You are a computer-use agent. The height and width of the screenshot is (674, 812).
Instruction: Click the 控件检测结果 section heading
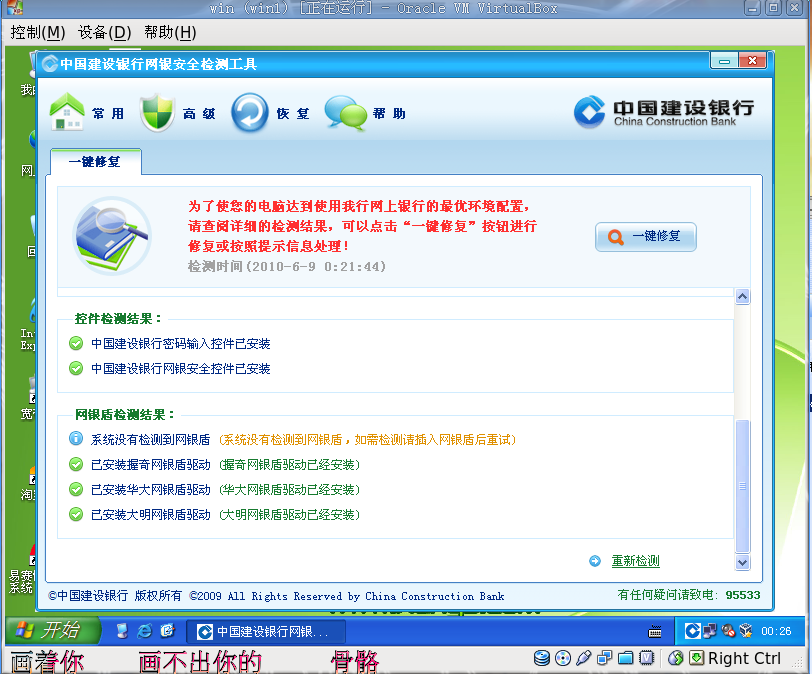[119, 319]
